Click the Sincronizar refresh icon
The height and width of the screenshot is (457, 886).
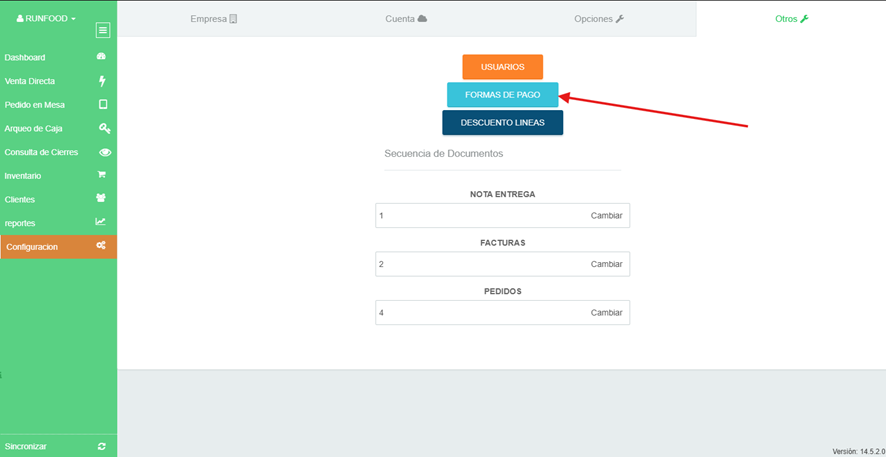pyautogui.click(x=102, y=446)
